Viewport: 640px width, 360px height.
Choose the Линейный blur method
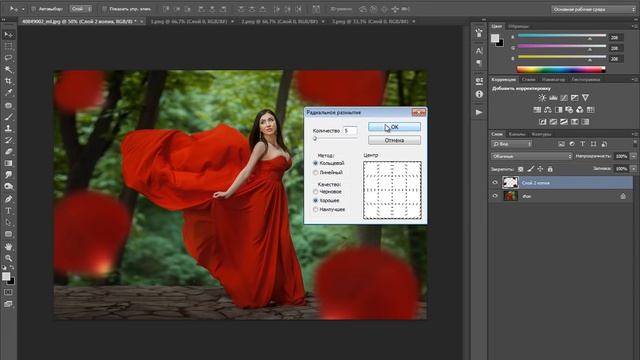pos(316,173)
